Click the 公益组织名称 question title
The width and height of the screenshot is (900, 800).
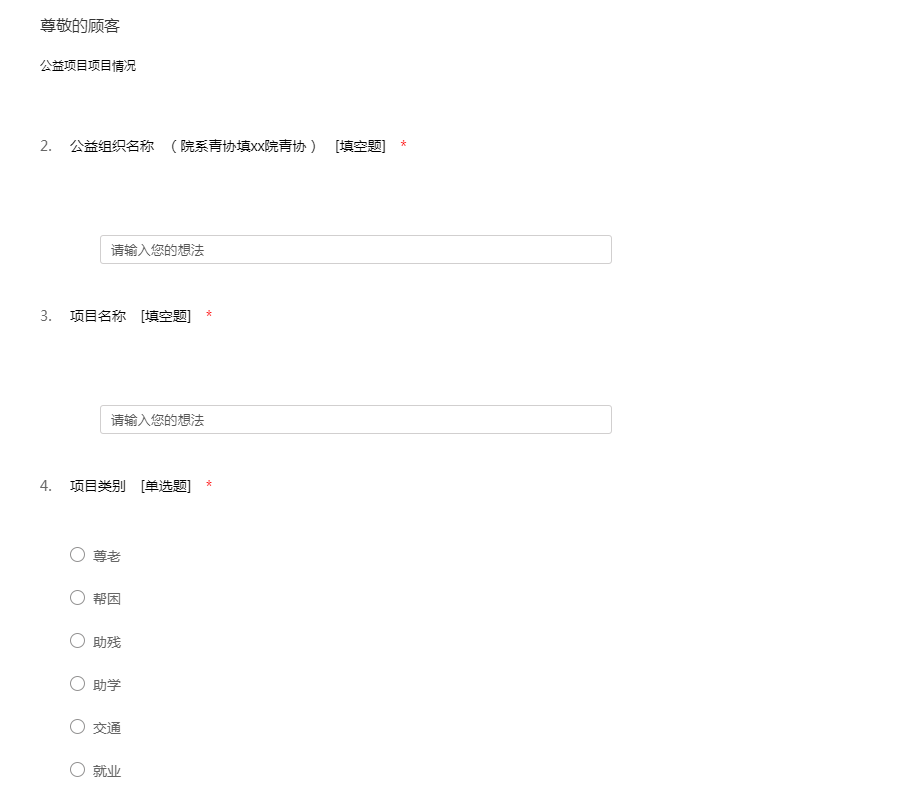pos(112,146)
